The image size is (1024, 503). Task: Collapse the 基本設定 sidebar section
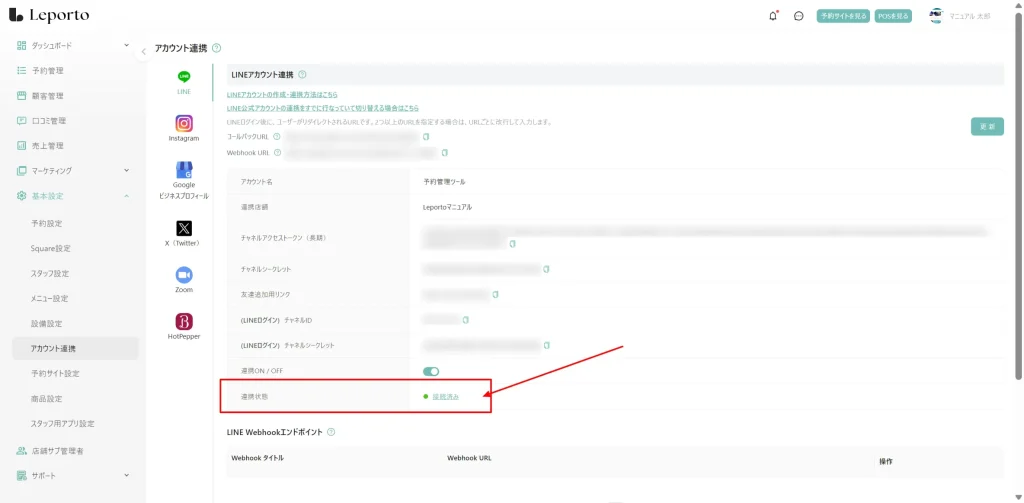click(x=126, y=196)
